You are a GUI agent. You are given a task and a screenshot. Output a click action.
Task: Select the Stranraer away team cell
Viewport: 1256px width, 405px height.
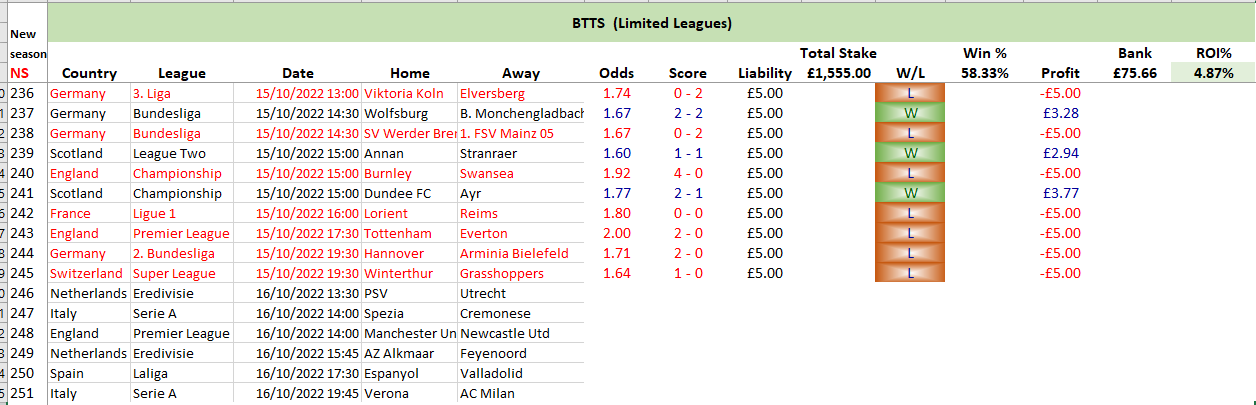point(520,153)
